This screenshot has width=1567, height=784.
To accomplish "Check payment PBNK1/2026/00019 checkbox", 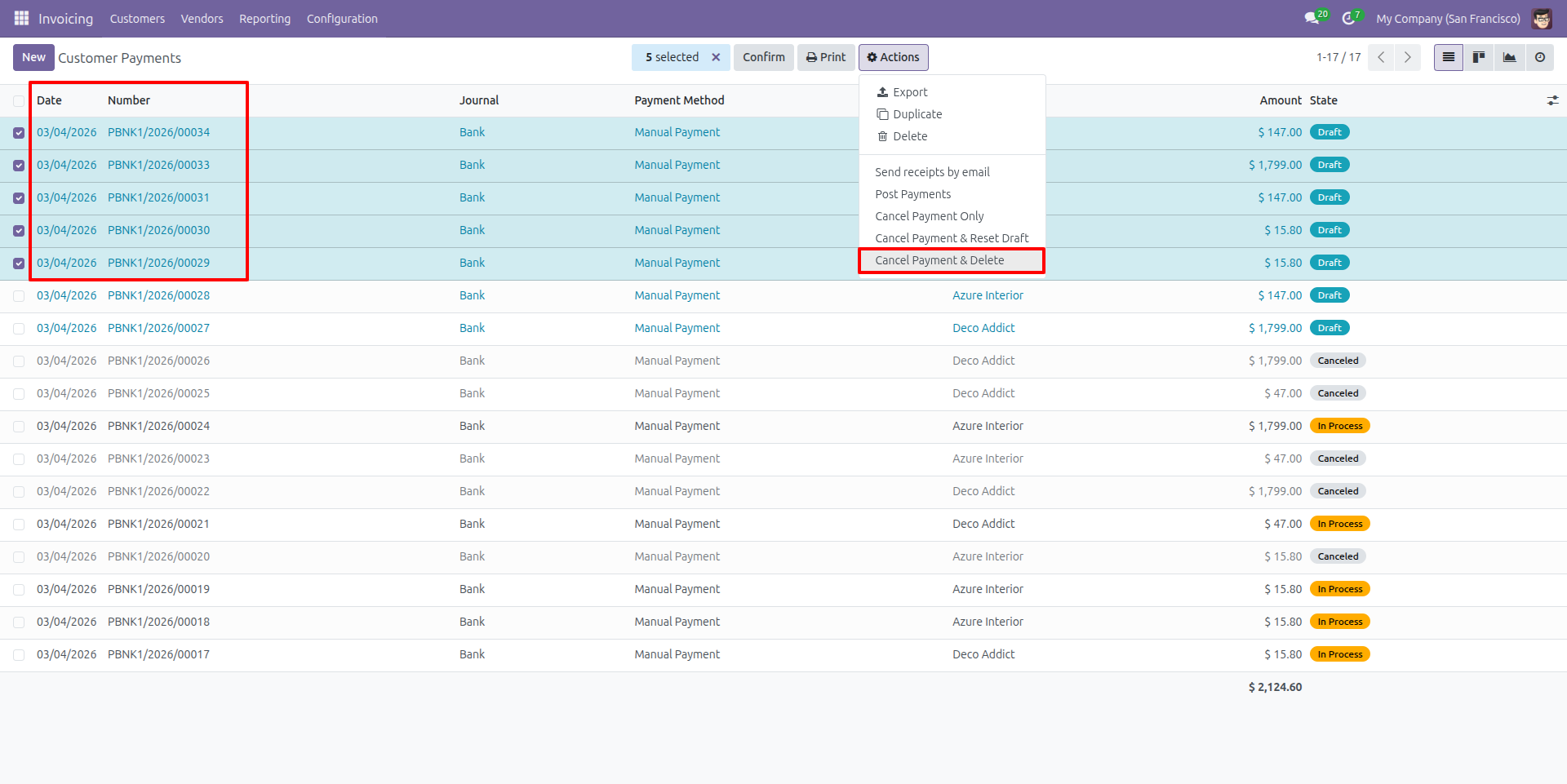I will [19, 589].
